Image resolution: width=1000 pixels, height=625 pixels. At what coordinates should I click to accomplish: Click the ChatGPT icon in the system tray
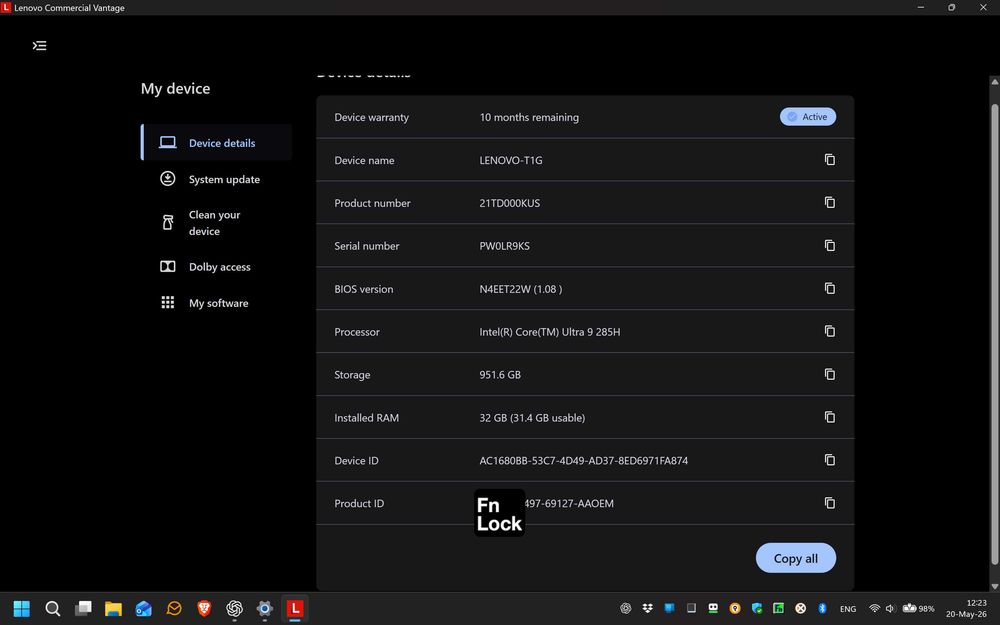coord(626,608)
